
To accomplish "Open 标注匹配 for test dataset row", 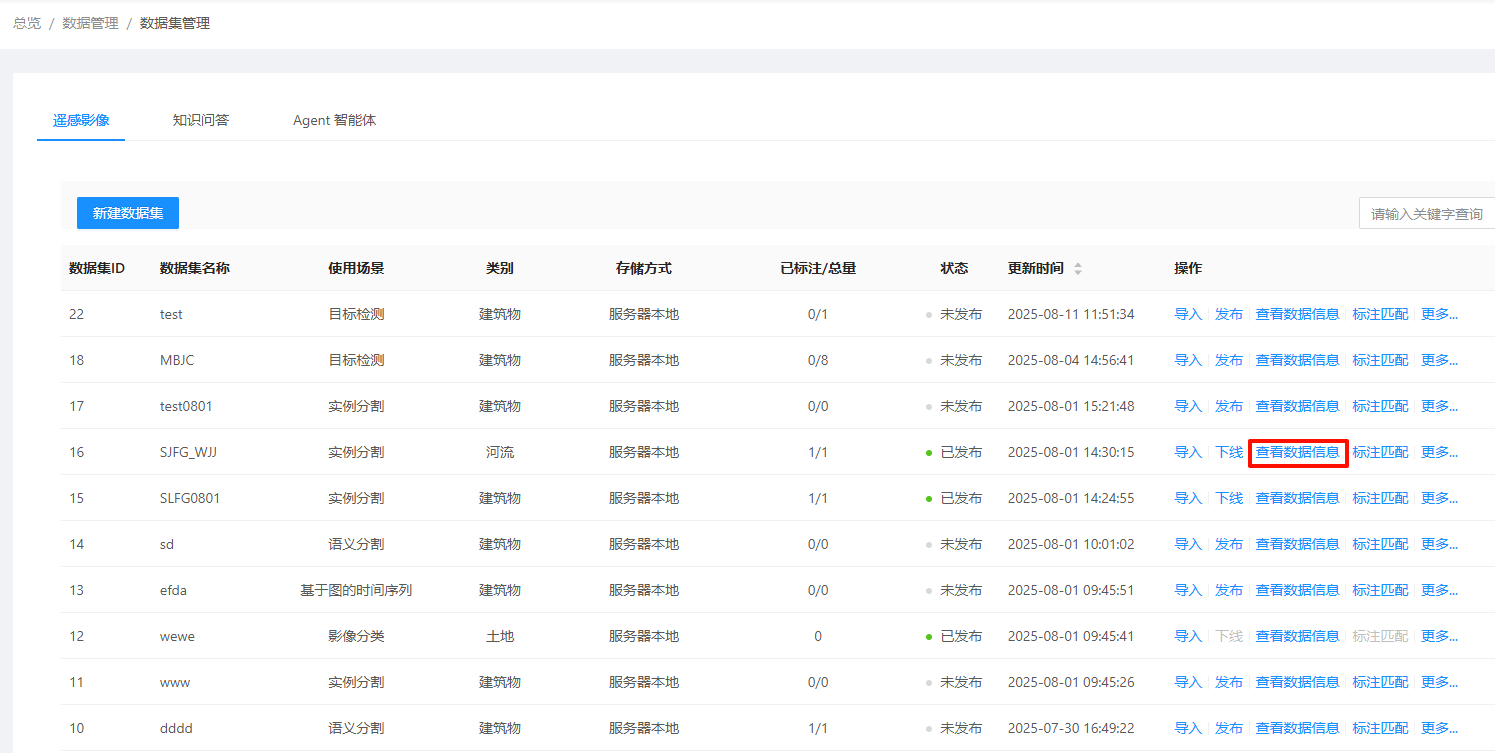I will coord(1380,314).
